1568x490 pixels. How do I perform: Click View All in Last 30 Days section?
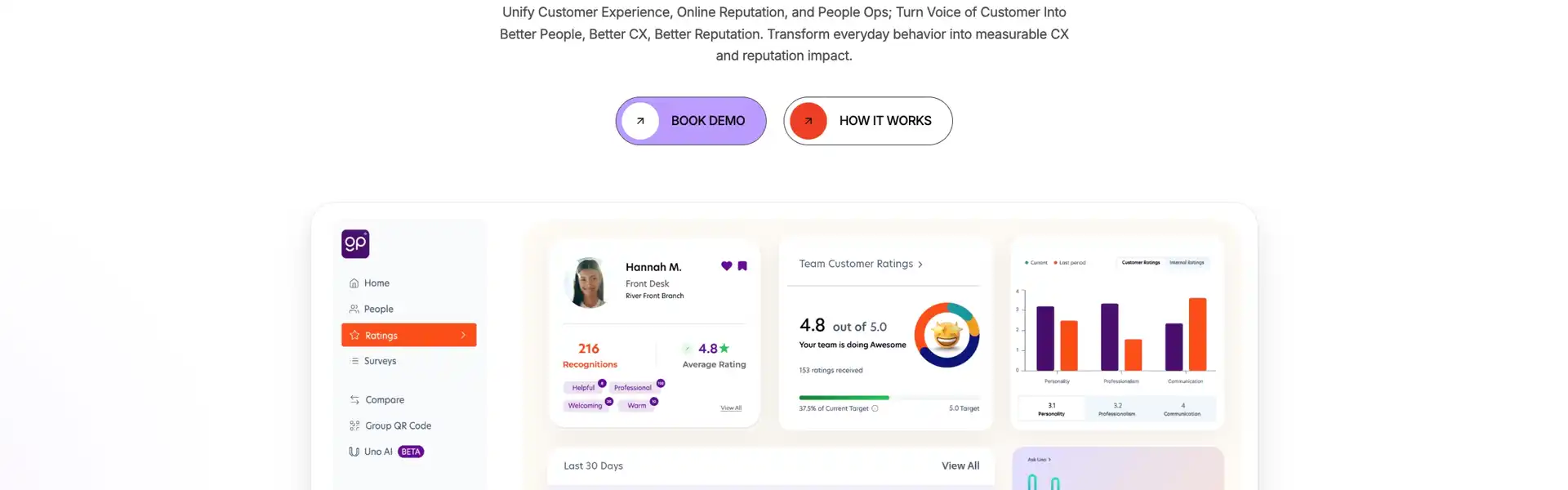point(960,465)
